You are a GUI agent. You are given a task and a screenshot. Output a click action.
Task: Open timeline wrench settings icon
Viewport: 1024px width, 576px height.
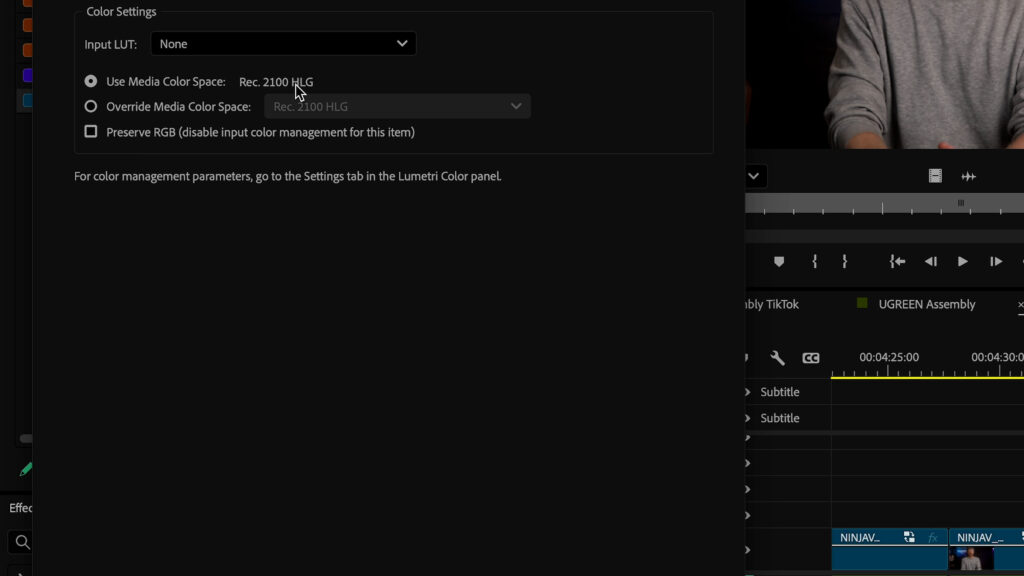click(x=777, y=358)
